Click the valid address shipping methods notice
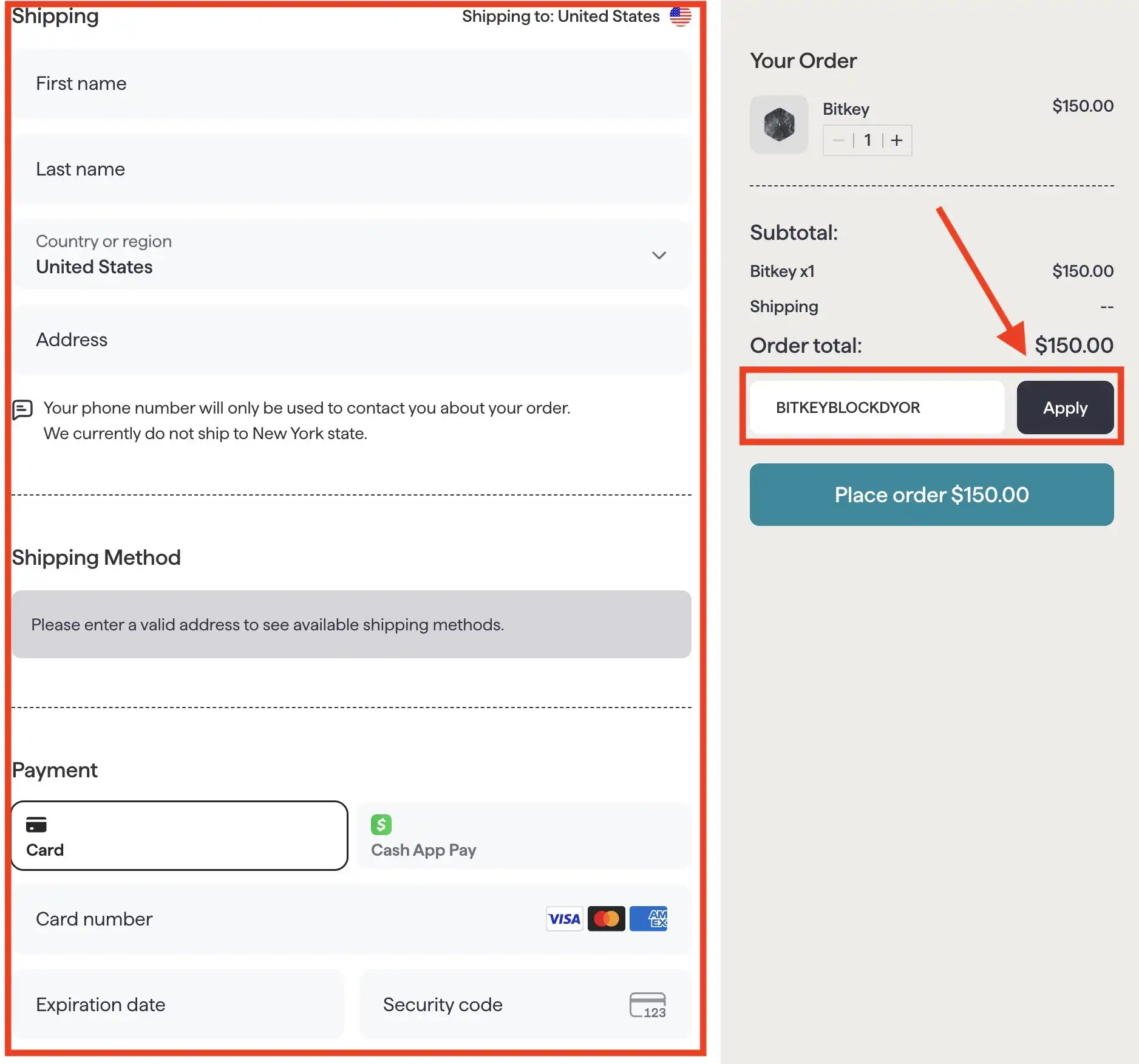 352,624
